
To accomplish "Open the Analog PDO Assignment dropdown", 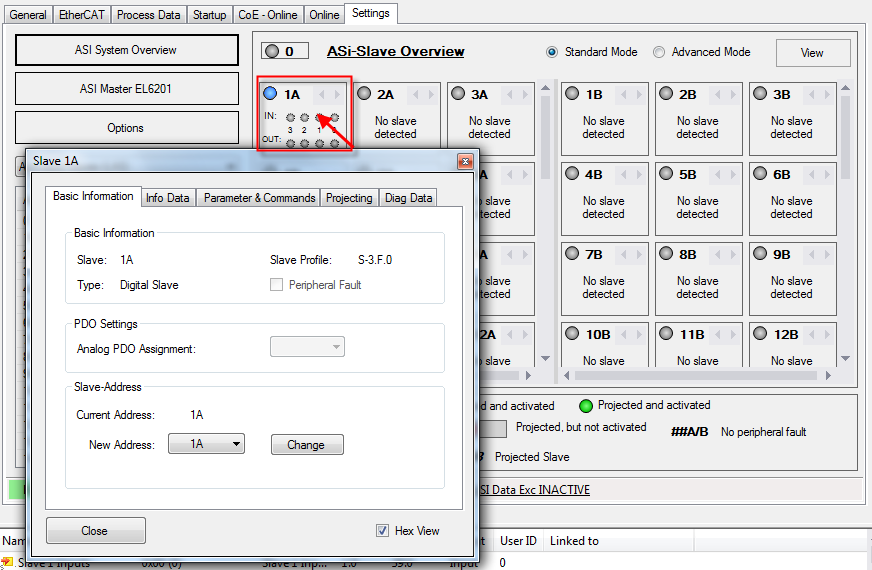I will pos(307,346).
